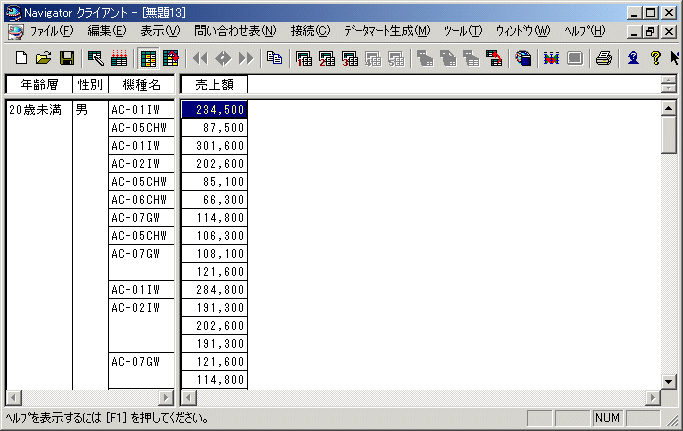Click the greyed table icon numbered 4
This screenshot has width=683, height=431.
pos(373,58)
